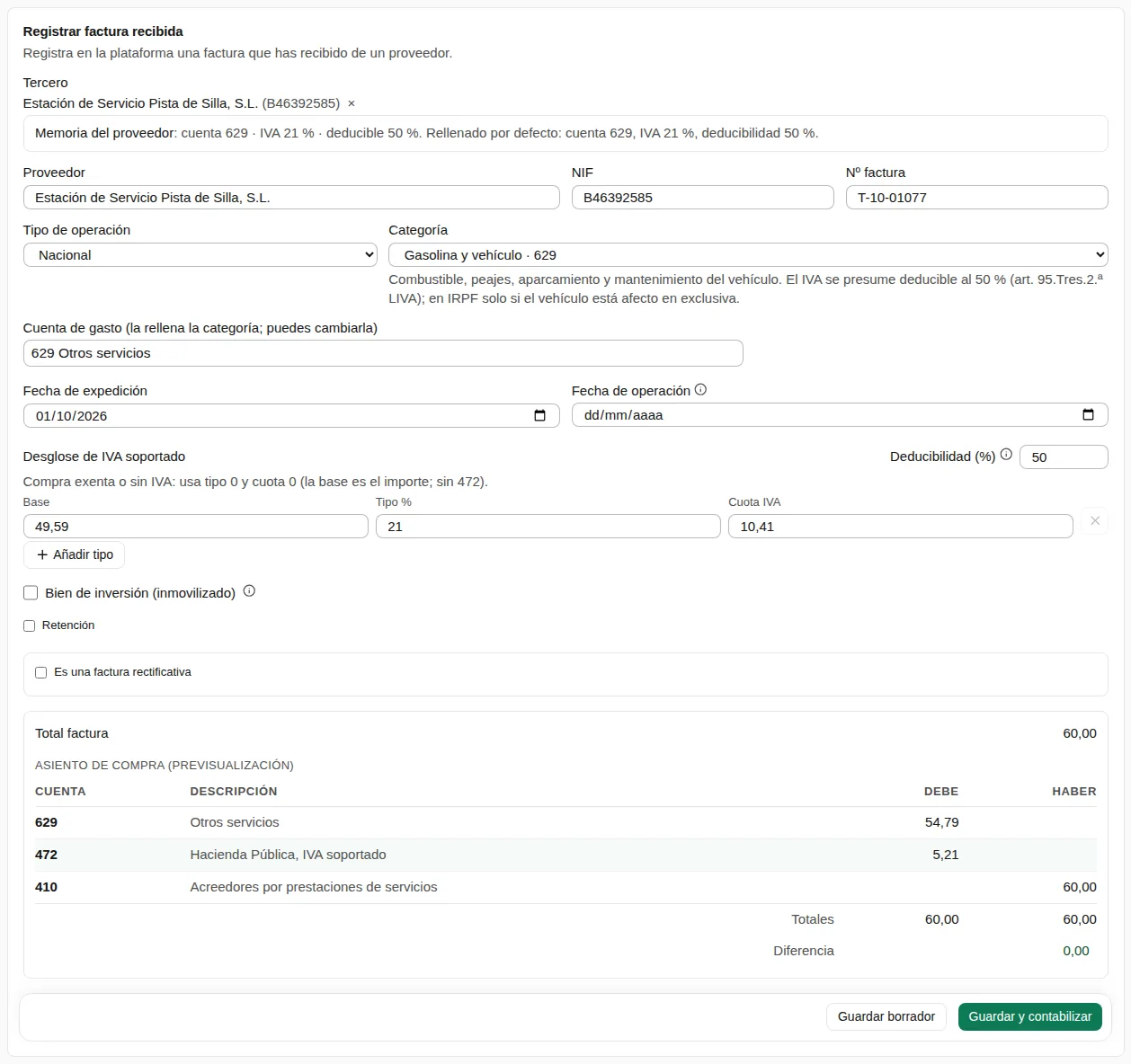Click Guardar borrador
Viewport: 1131px width, 1064px height.
coord(886,1016)
